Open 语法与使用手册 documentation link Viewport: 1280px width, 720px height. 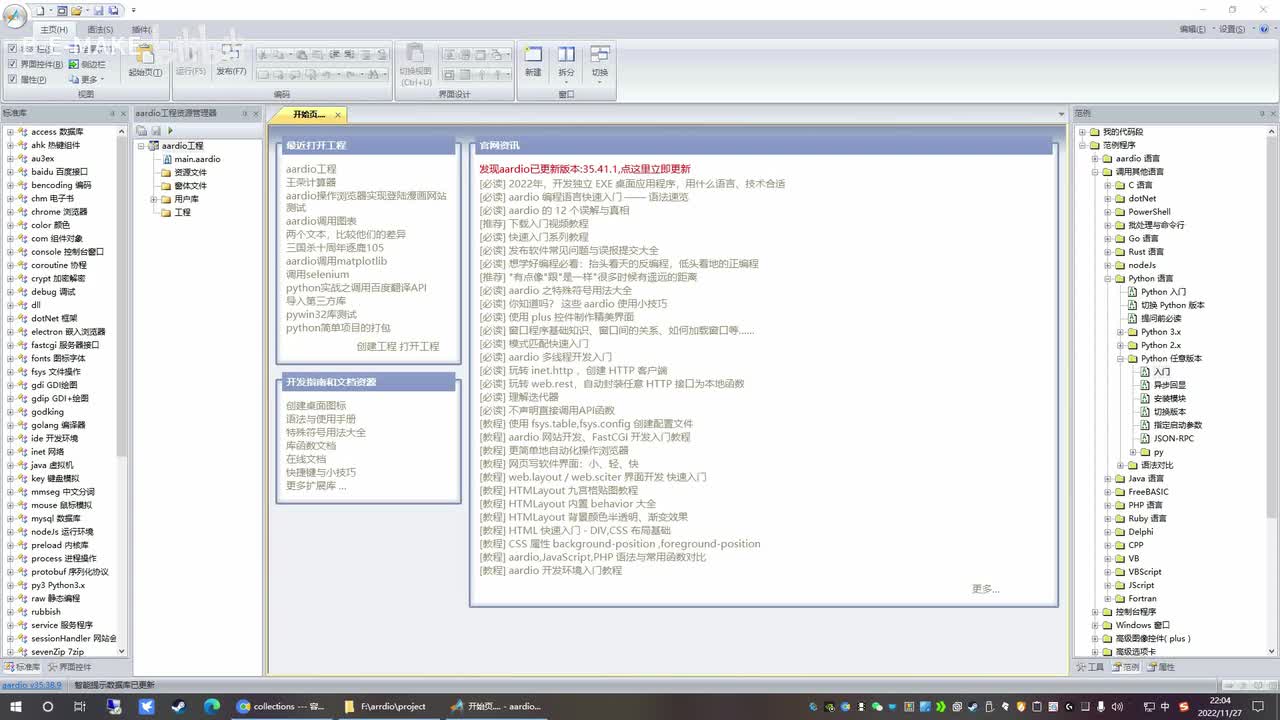click(x=321, y=419)
